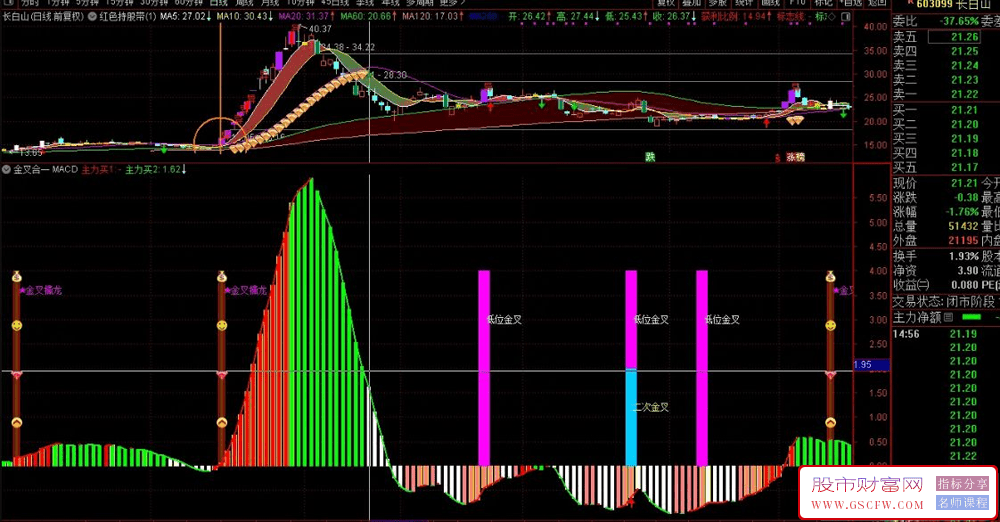Switch to the 30分钟 period tab
Image resolution: width=1000 pixels, height=522 pixels.
154,3
